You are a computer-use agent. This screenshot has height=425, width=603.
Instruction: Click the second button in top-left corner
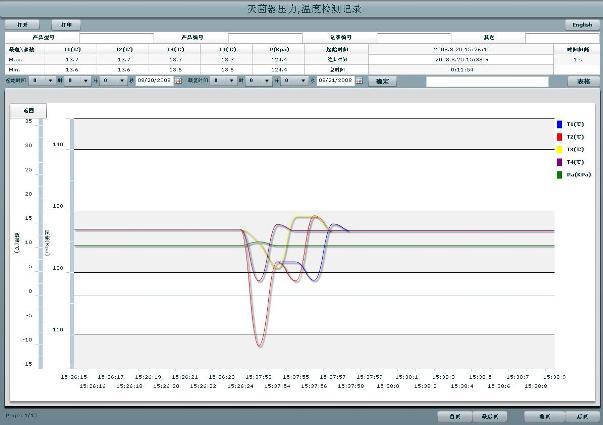click(66, 23)
